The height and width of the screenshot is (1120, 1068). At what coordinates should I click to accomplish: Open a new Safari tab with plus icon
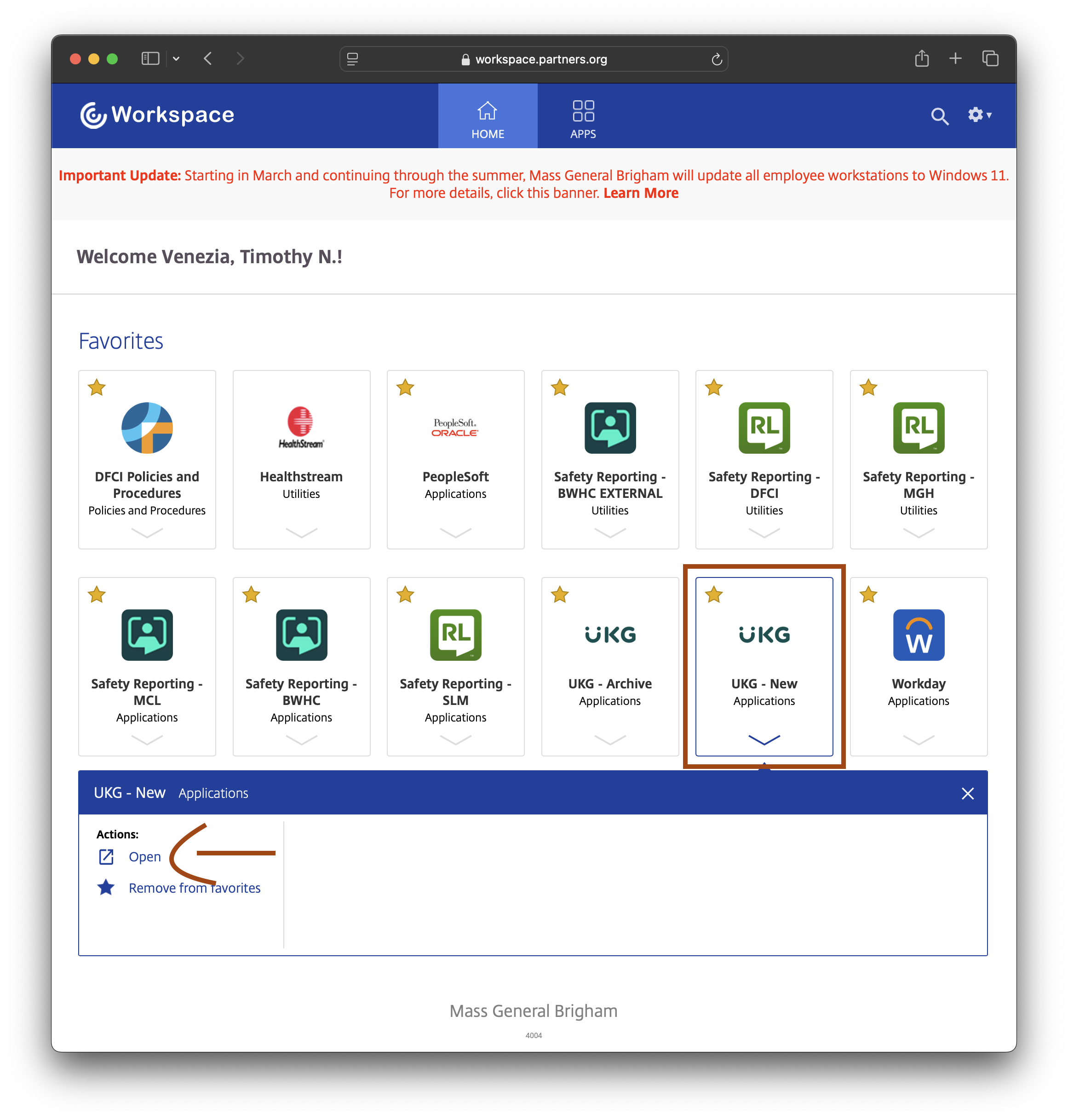pyautogui.click(x=955, y=58)
